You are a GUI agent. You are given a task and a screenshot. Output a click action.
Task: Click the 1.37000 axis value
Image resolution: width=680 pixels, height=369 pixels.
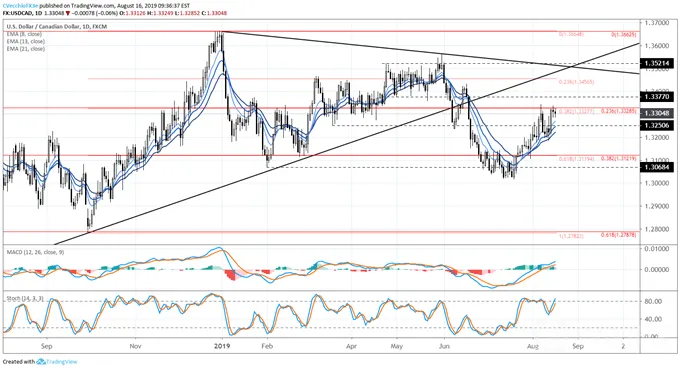657,23
